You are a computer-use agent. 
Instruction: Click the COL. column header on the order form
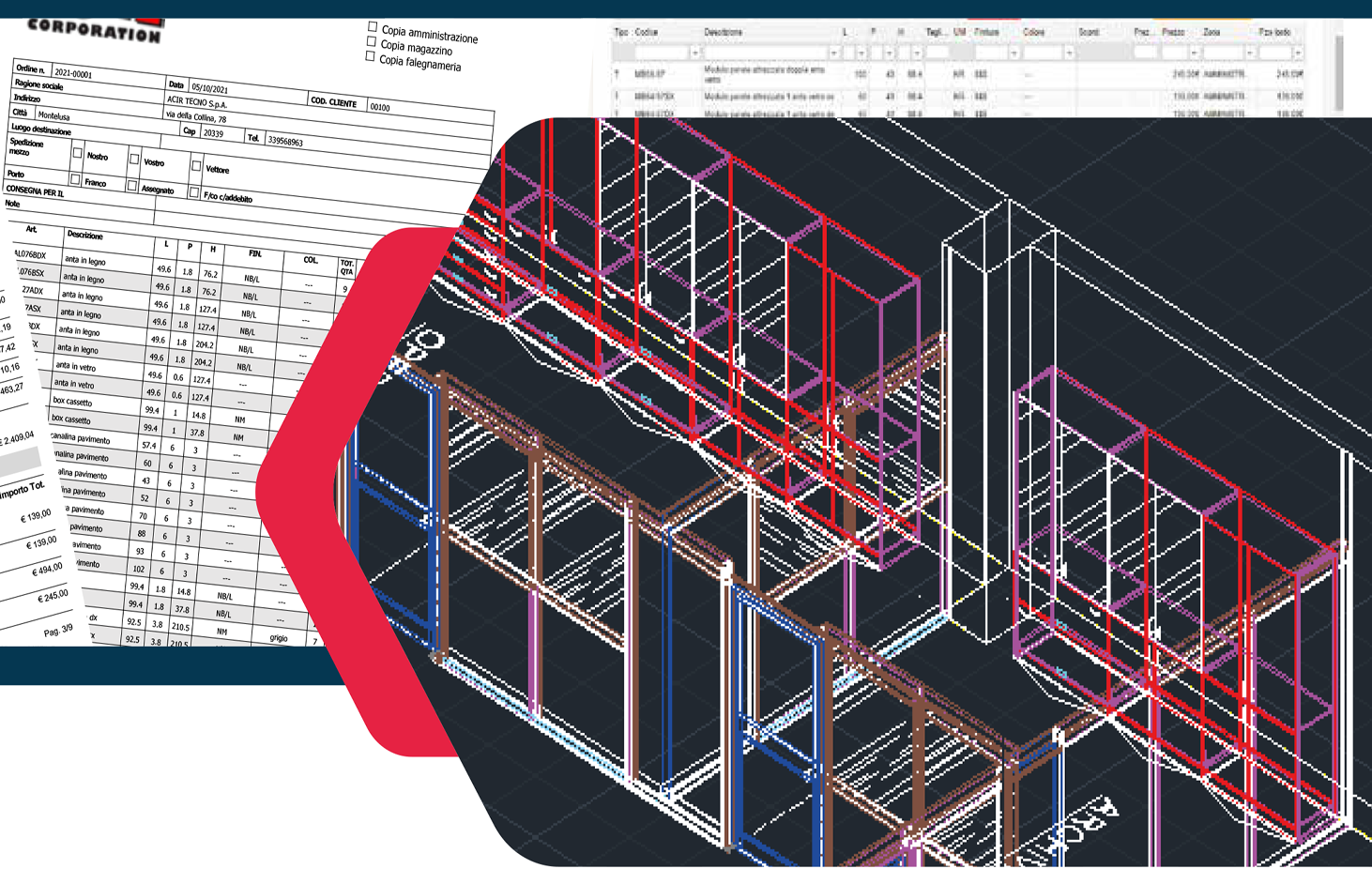tap(311, 260)
